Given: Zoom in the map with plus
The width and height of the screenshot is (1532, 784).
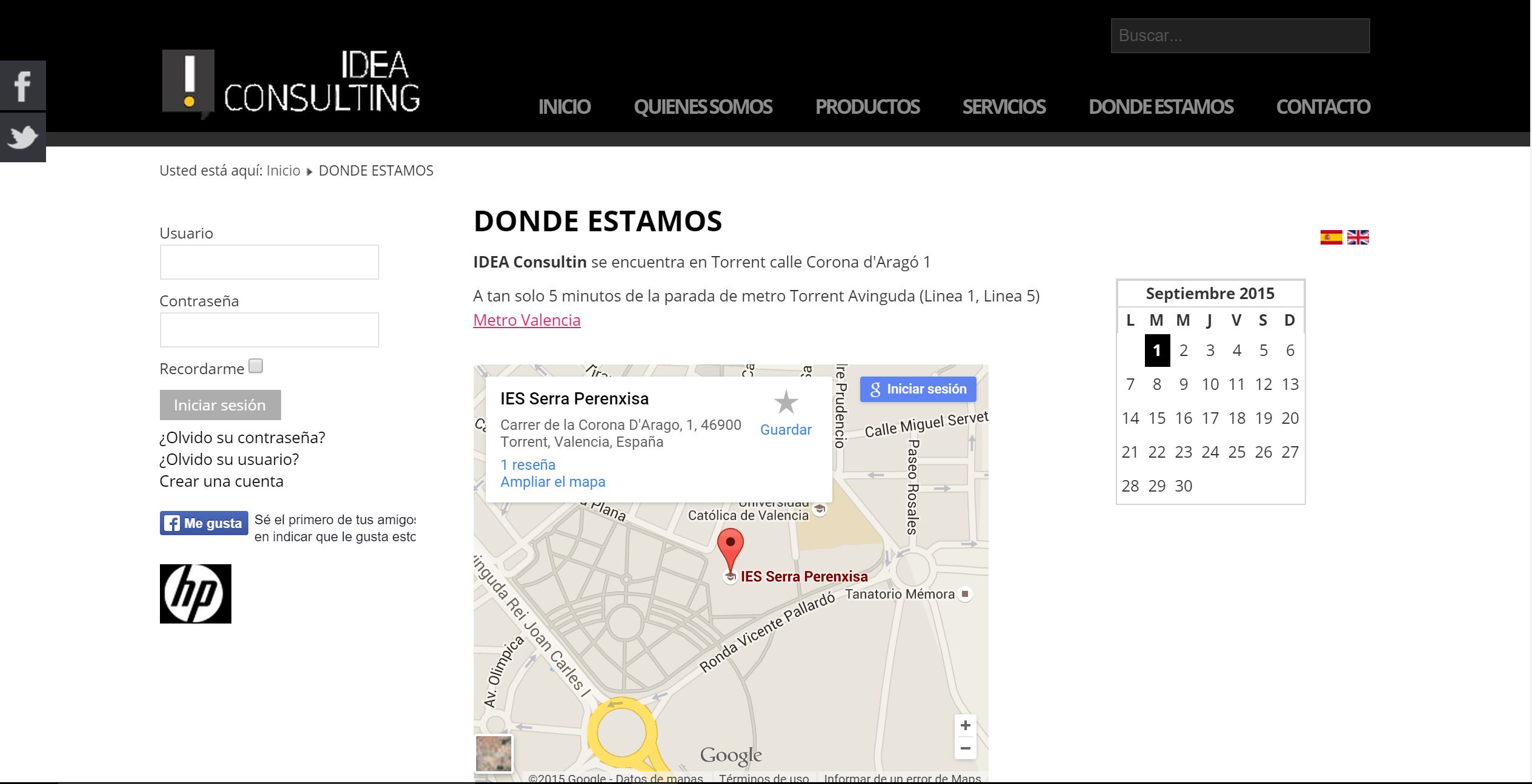Looking at the screenshot, I should 965,725.
